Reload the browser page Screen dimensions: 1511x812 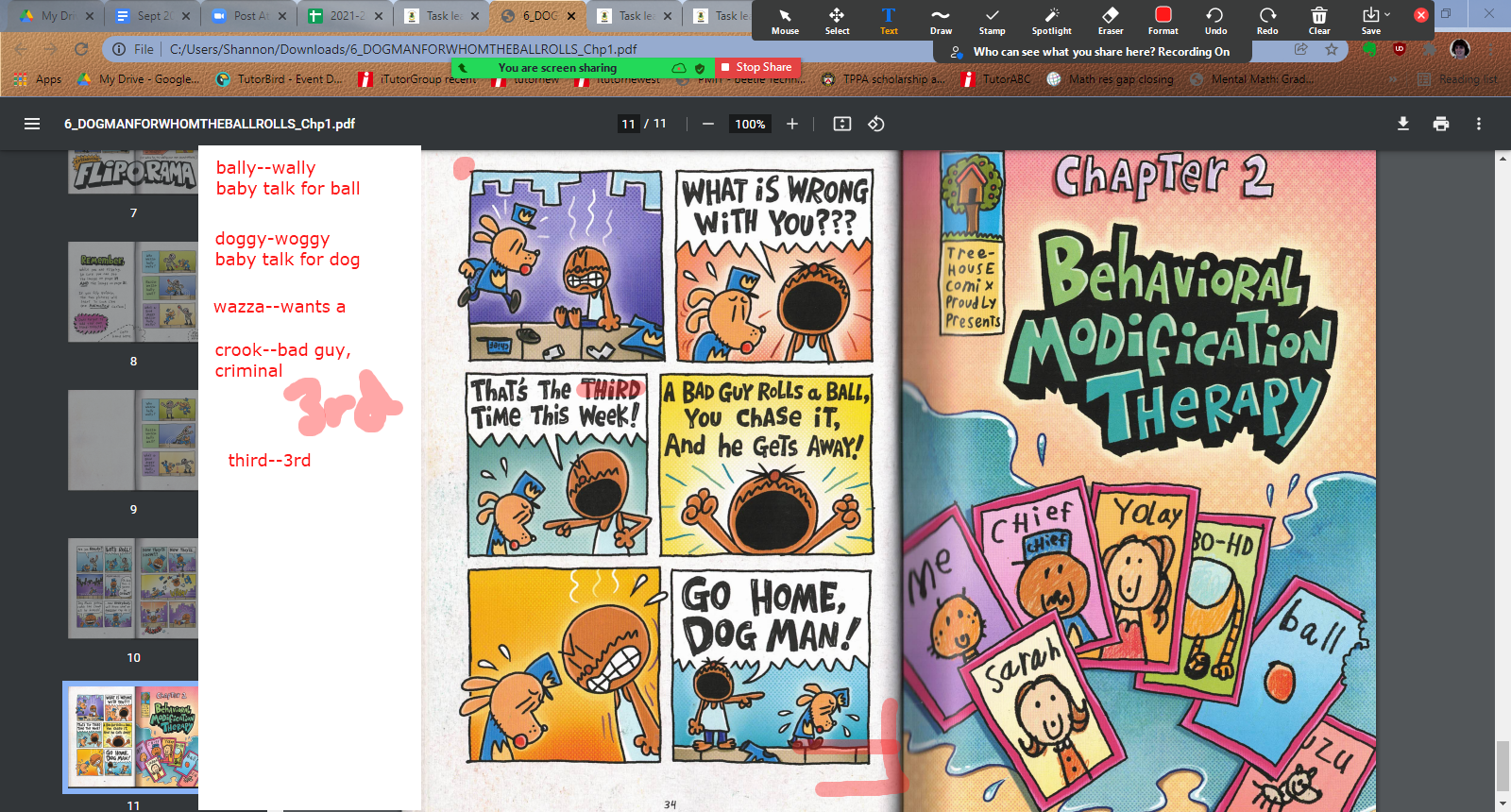tap(81, 49)
